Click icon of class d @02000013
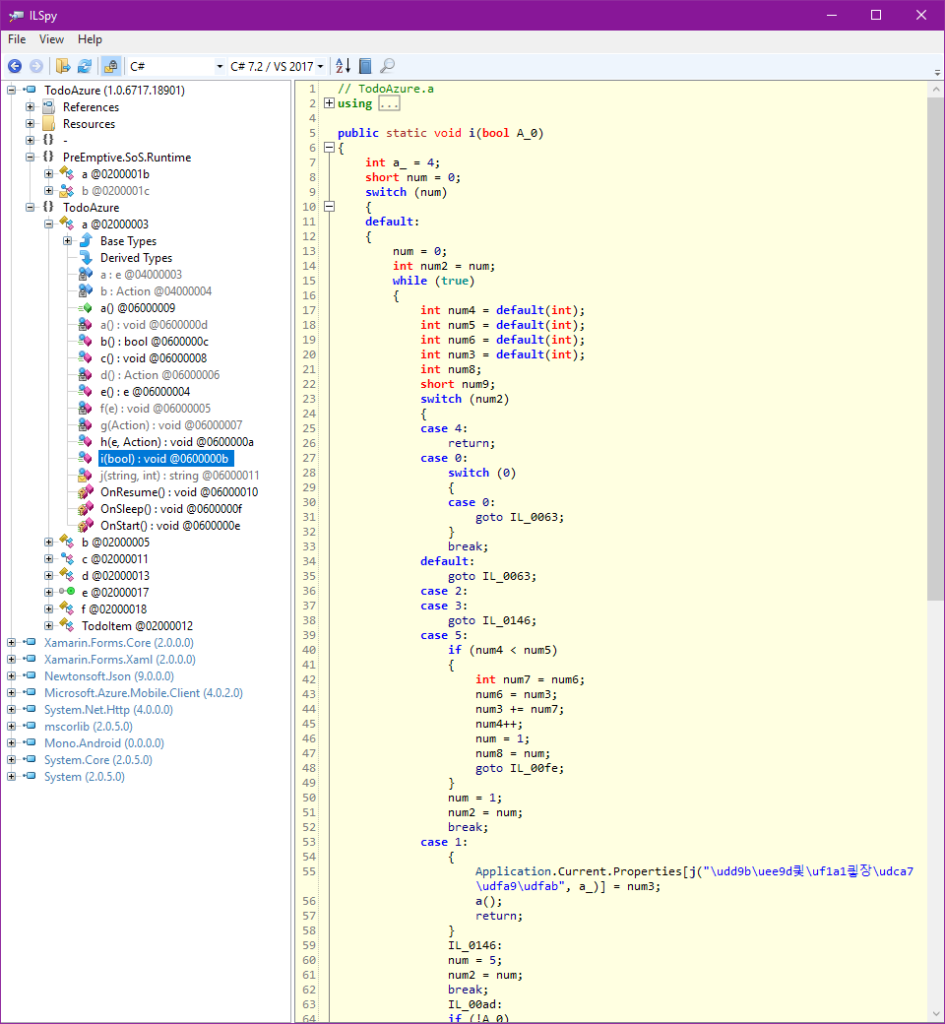The height and width of the screenshot is (1024, 945). [67, 575]
